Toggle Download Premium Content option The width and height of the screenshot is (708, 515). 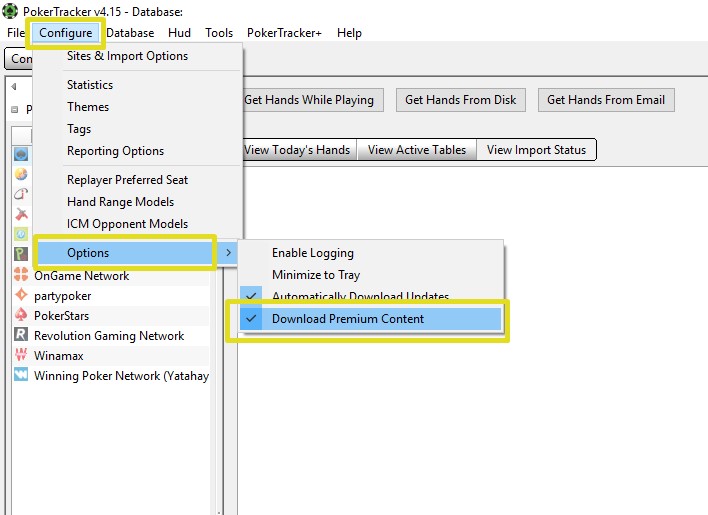tap(347, 319)
